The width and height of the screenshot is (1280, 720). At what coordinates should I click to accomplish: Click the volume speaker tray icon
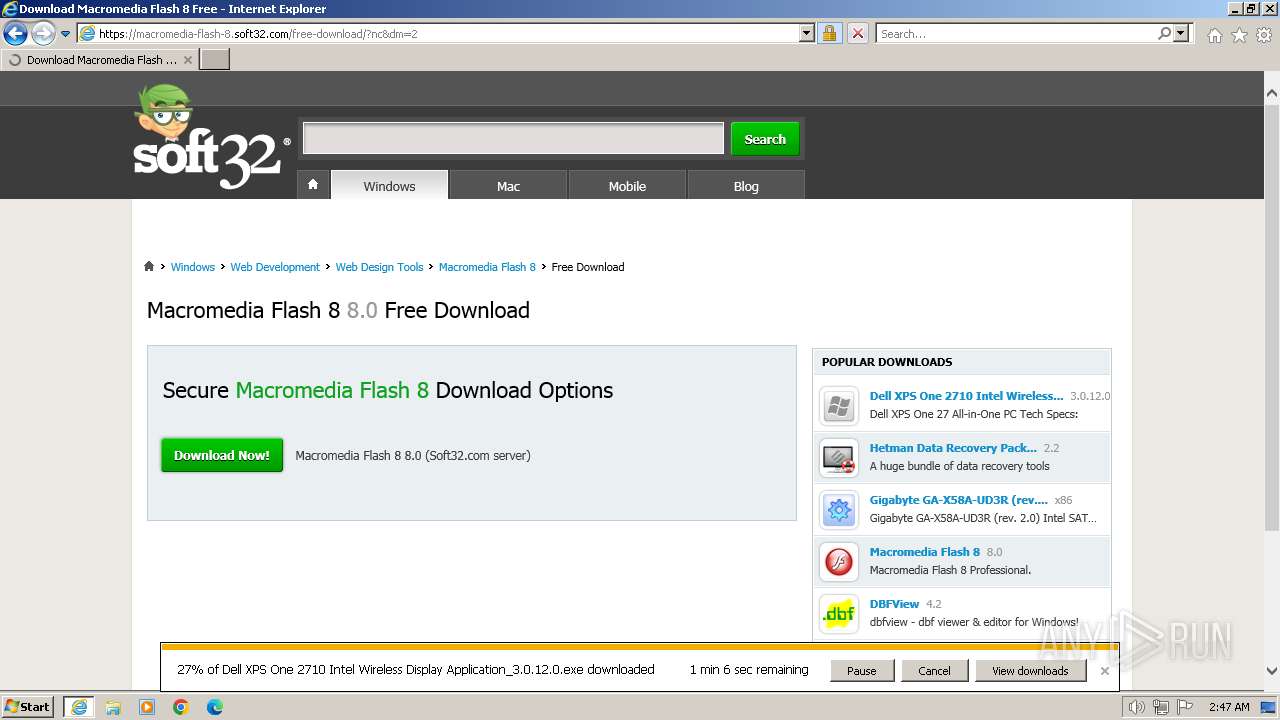coord(1136,707)
